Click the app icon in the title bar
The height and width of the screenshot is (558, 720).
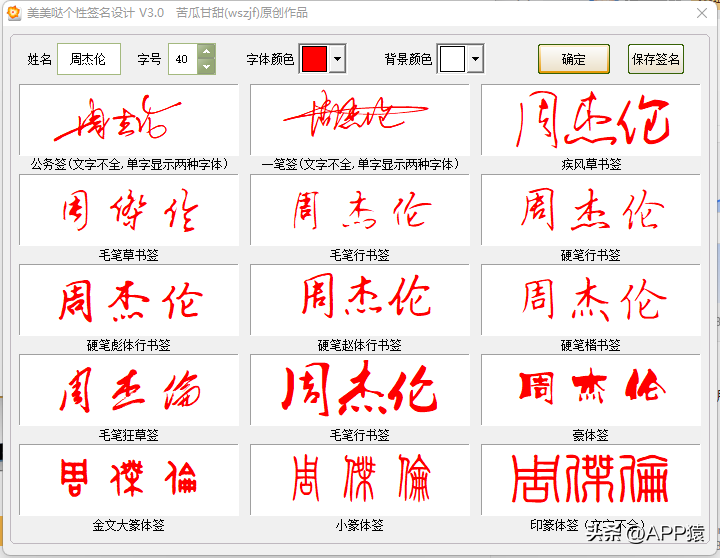[x=14, y=12]
